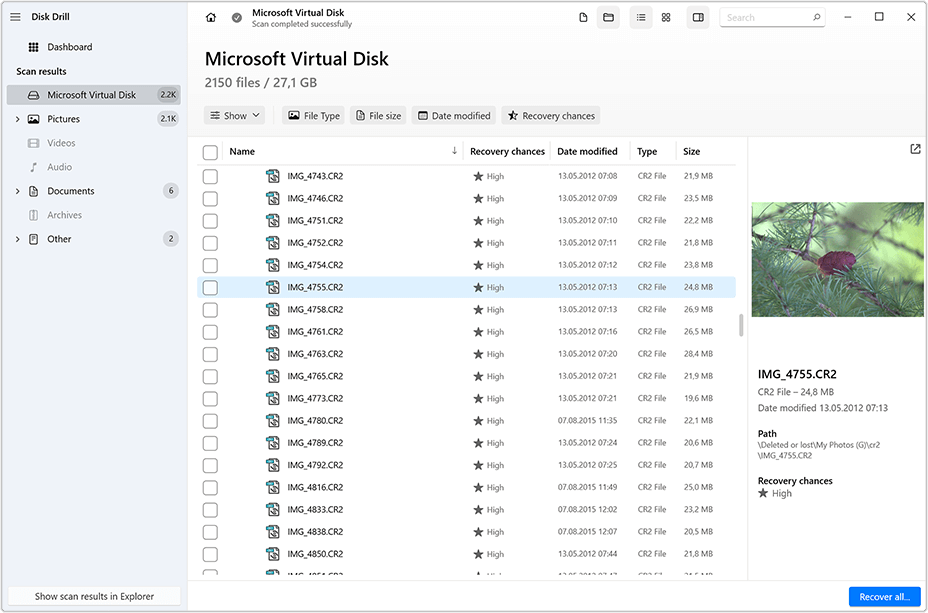The height and width of the screenshot is (613, 928).
Task: Open preview in external window icon
Action: 915,149
